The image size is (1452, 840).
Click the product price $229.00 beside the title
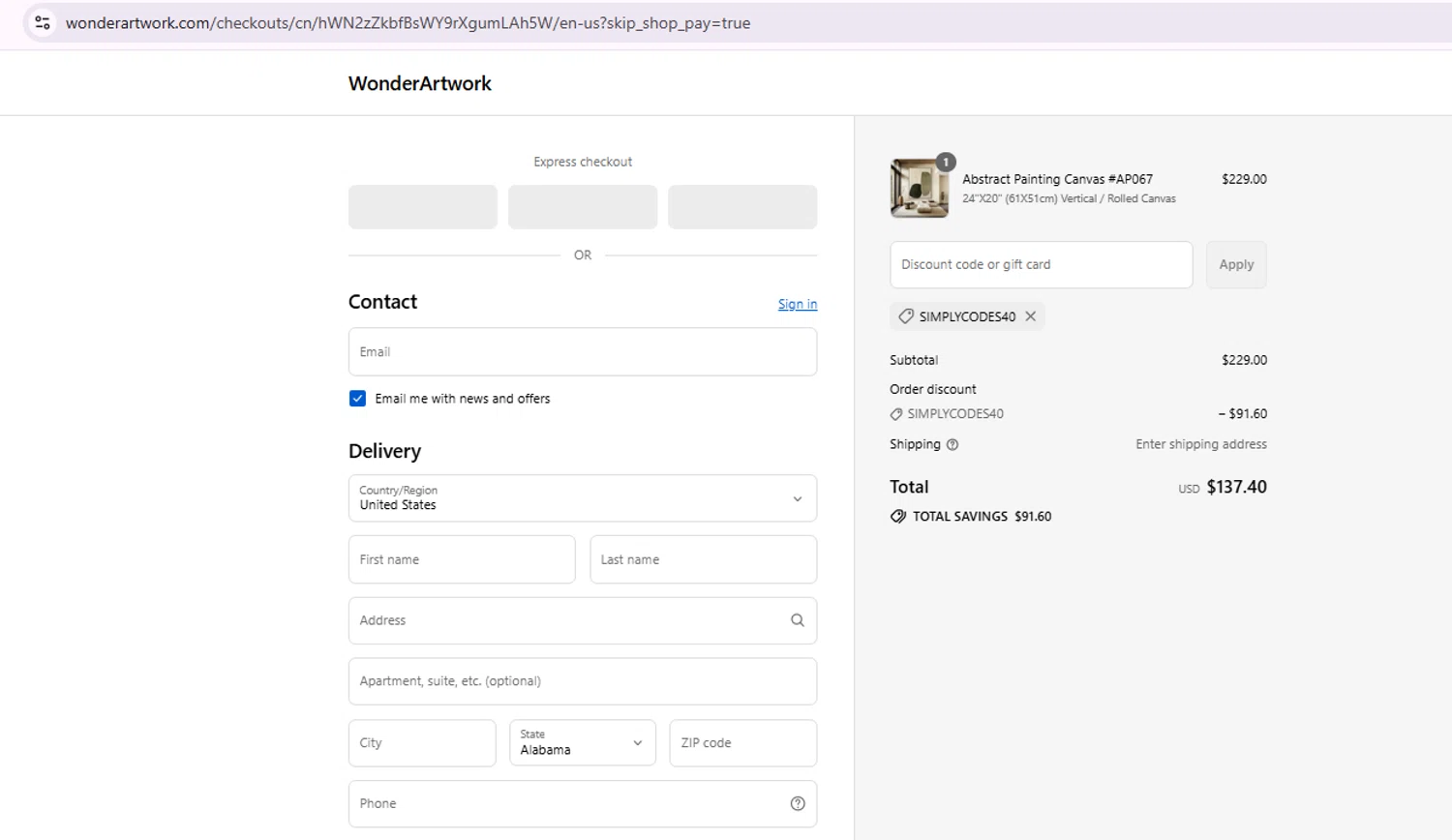pos(1244,179)
